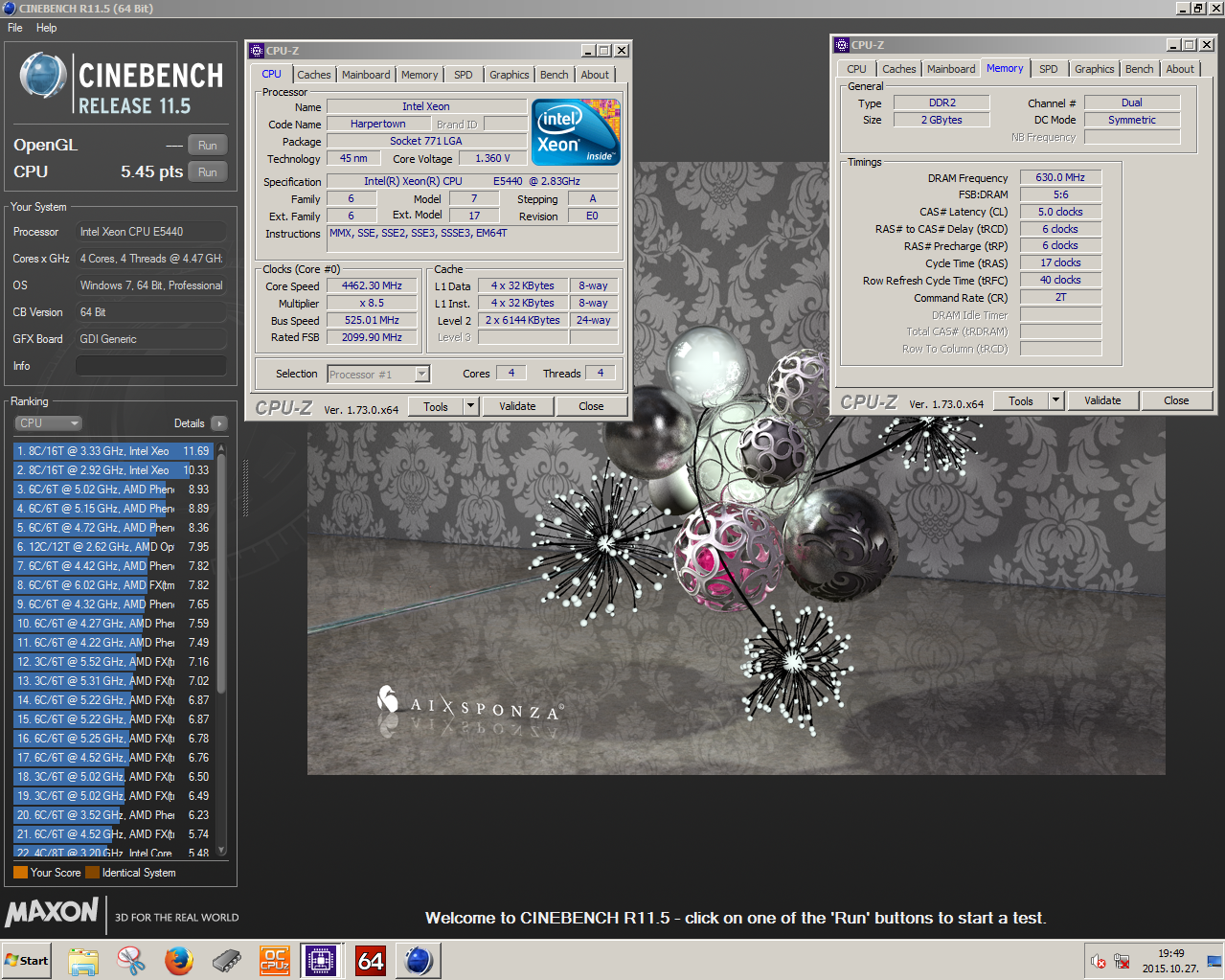Click the CPU score 5.45 pts
The image size is (1225, 980).
(x=151, y=171)
